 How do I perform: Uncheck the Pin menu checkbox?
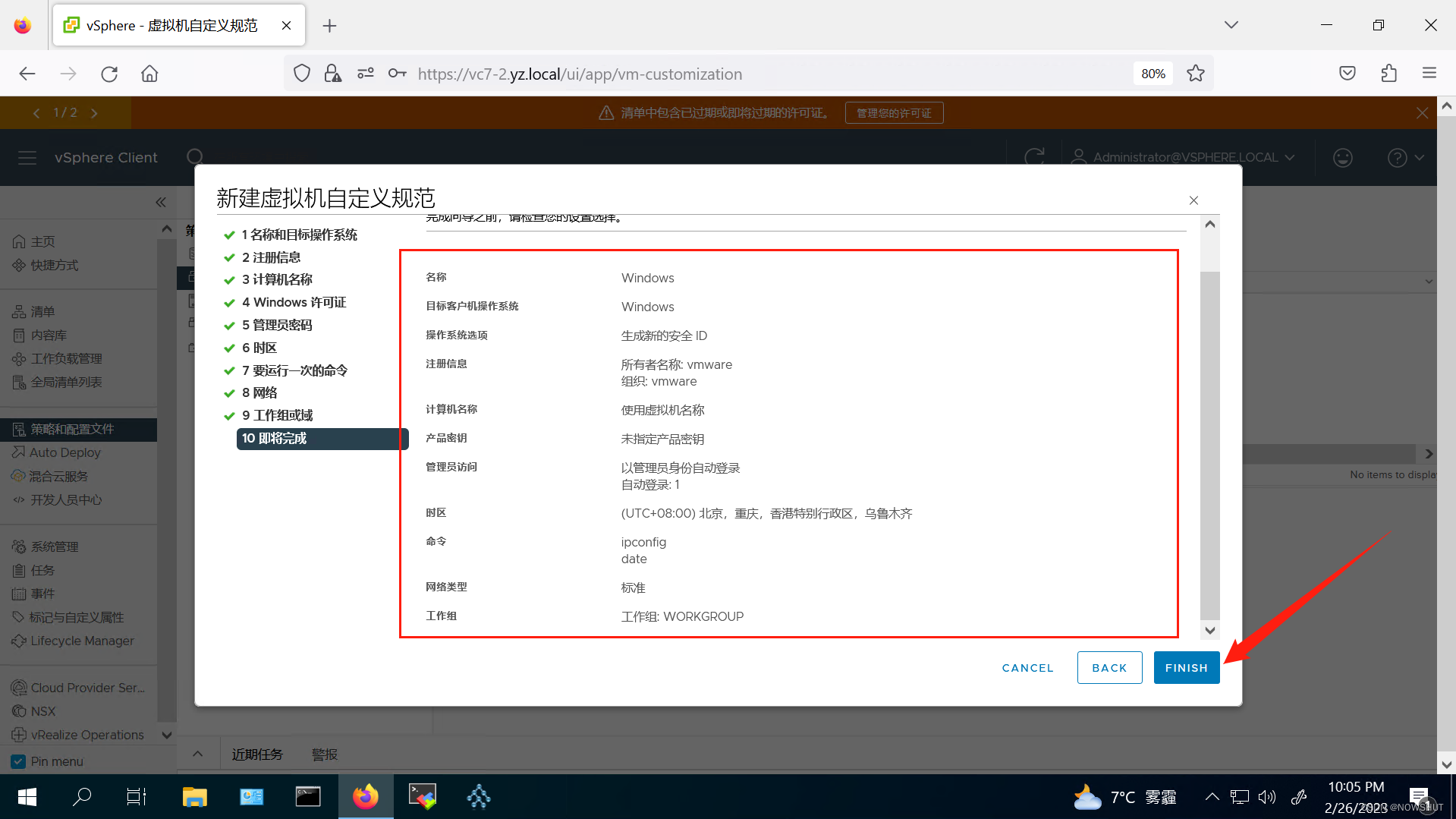point(18,761)
